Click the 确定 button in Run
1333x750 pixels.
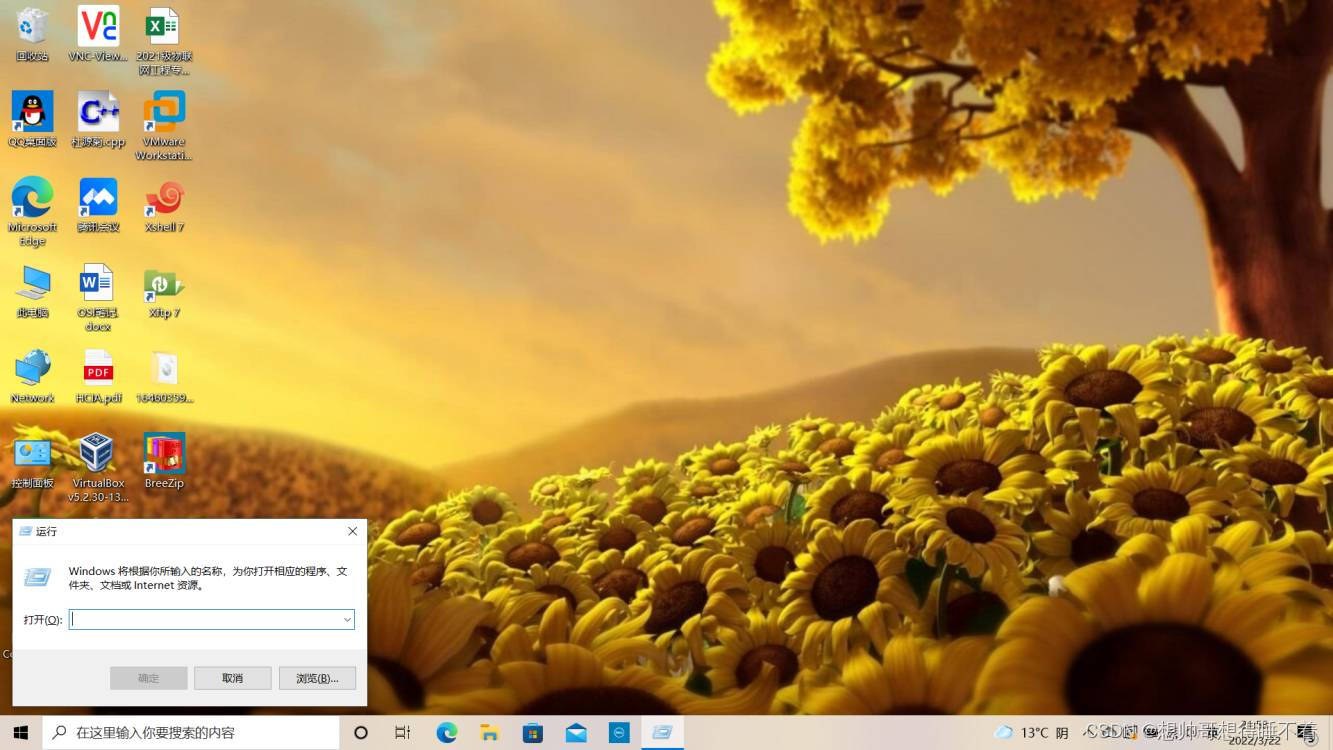tap(149, 678)
